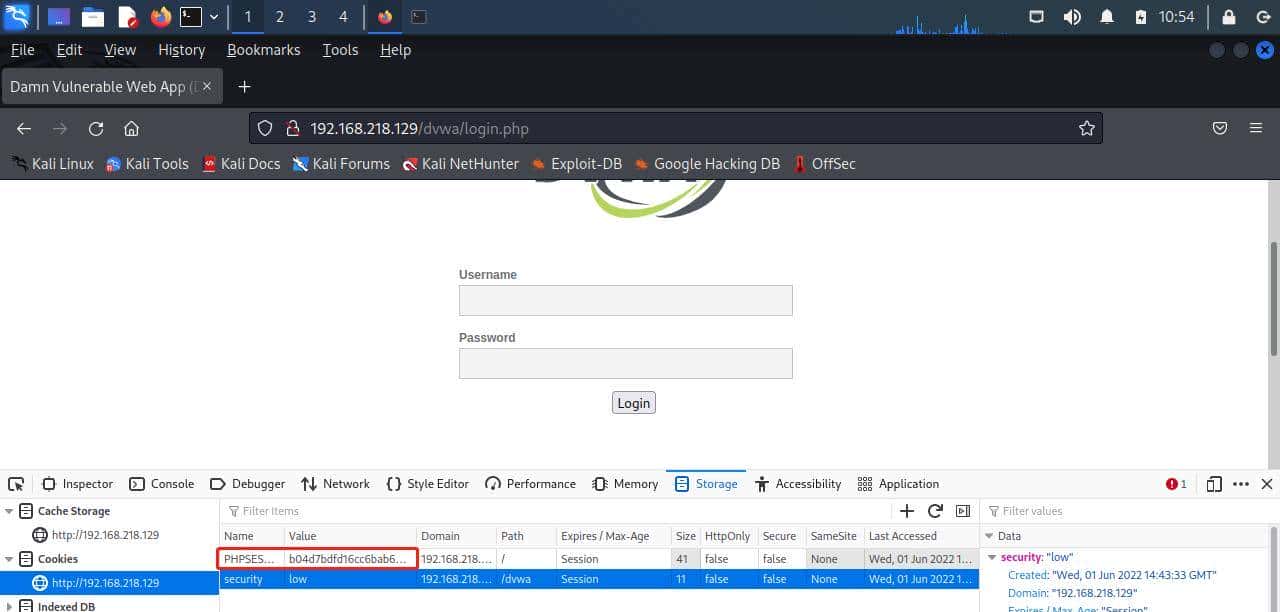Image resolution: width=1280 pixels, height=612 pixels.
Task: Click the Save to Pocket icon
Action: [1220, 129]
